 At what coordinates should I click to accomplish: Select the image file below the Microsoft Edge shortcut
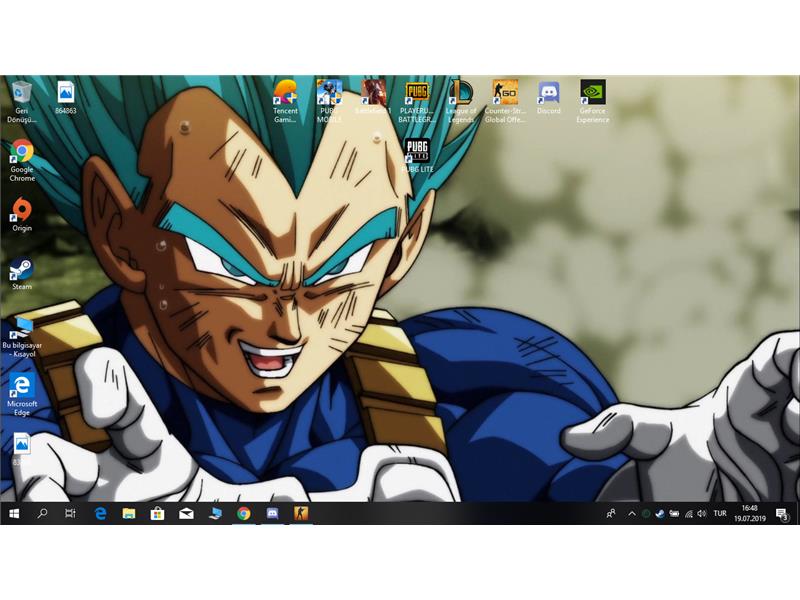(22, 449)
